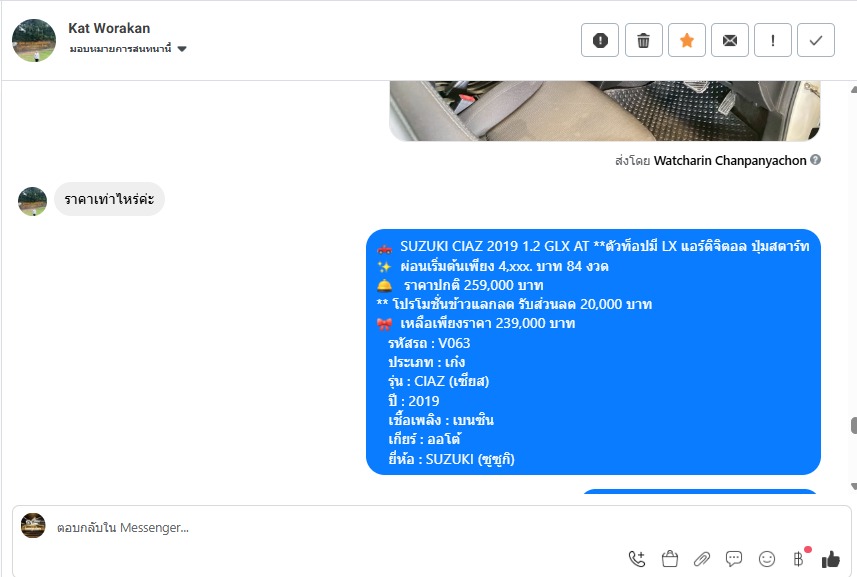Send a thumbs-up like

830,558
